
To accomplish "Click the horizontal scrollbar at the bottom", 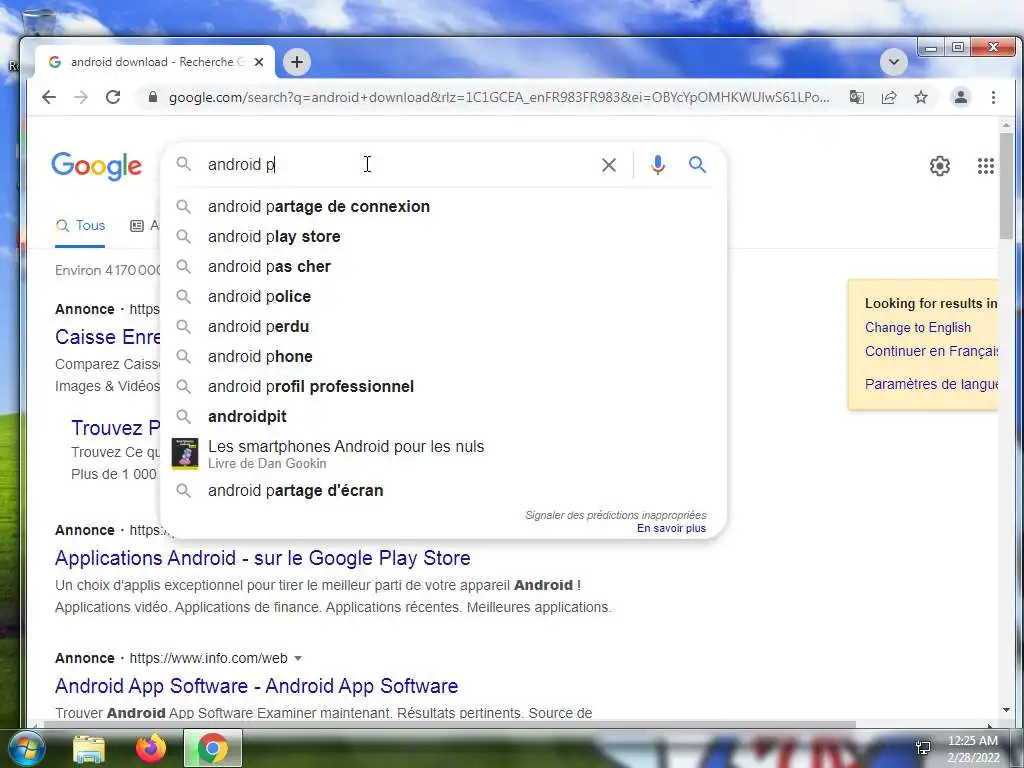I will [449, 724].
